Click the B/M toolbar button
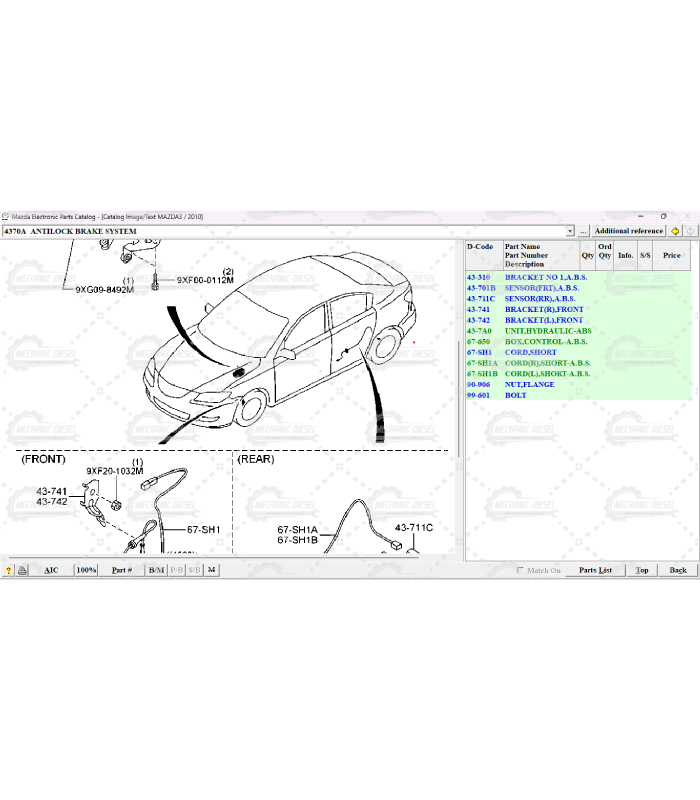The width and height of the screenshot is (700, 800). [156, 570]
